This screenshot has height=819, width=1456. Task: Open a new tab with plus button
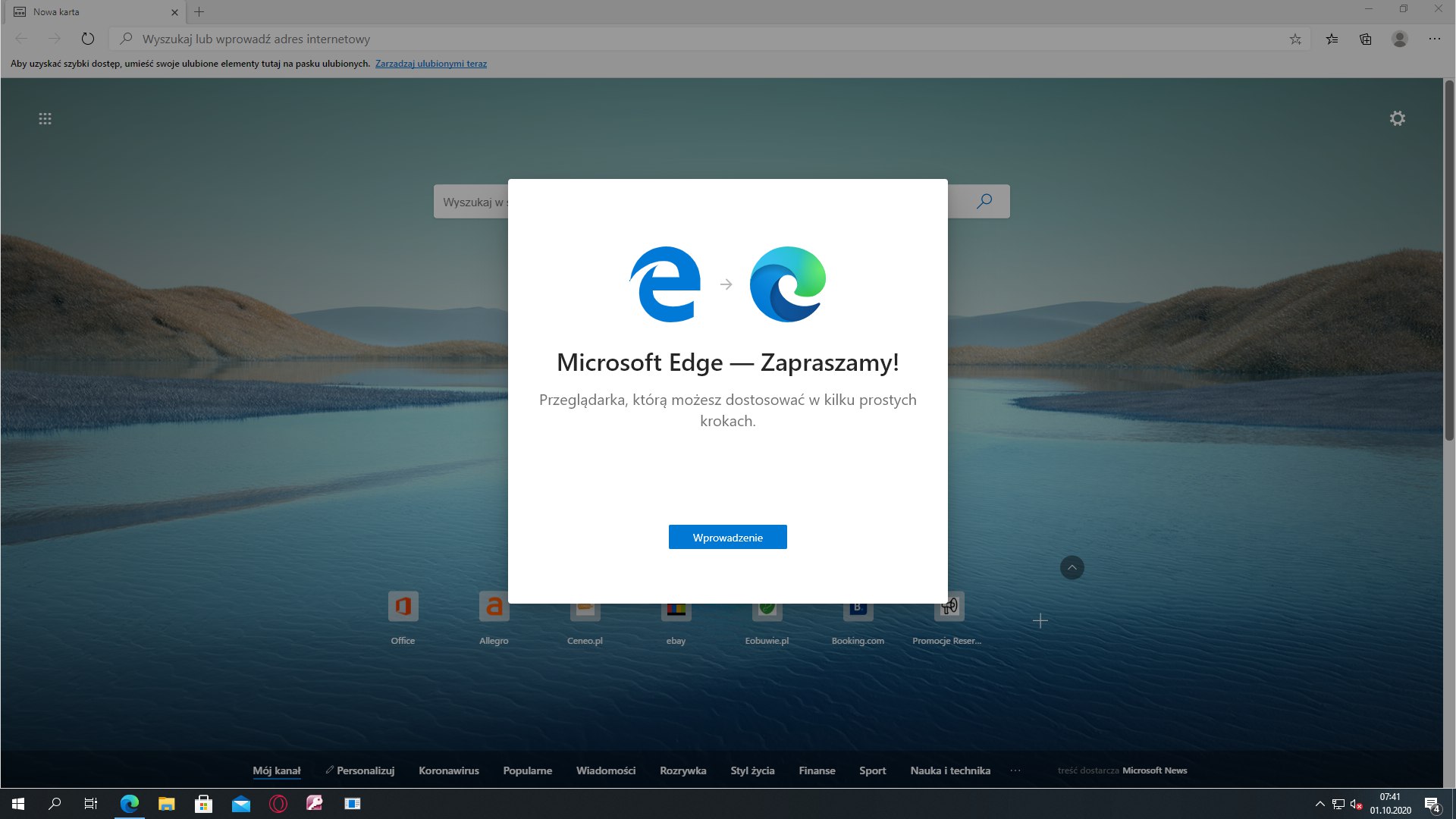tap(199, 12)
